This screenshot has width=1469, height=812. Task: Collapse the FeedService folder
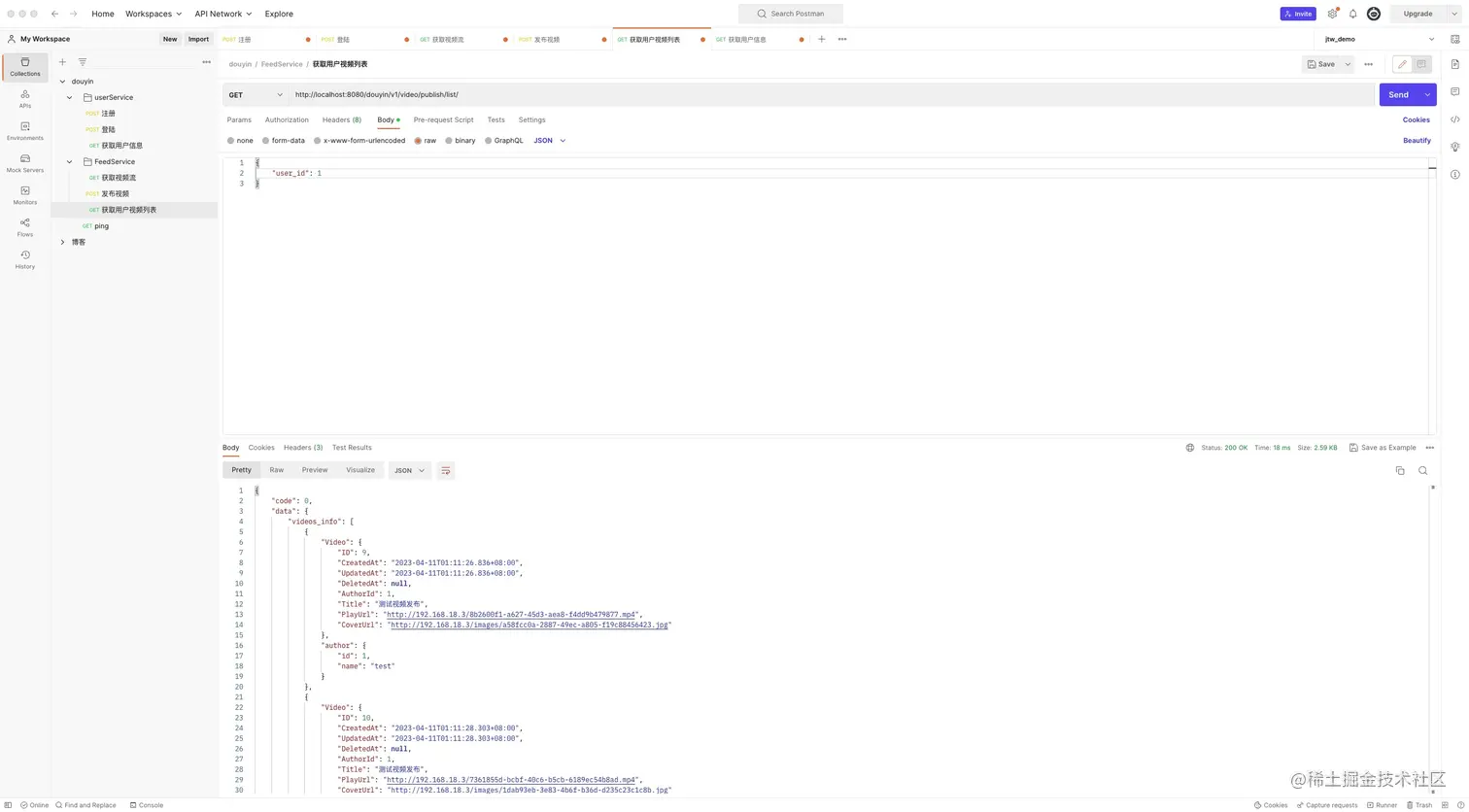coord(70,162)
